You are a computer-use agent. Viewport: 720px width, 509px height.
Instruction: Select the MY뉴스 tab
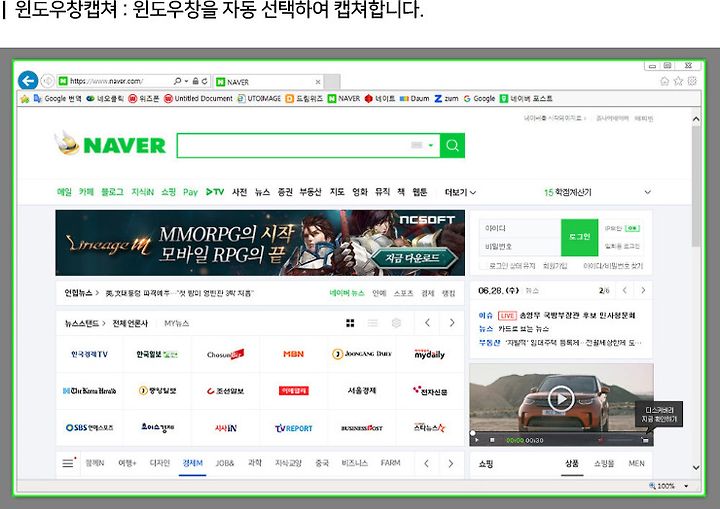pyautogui.click(x=176, y=323)
